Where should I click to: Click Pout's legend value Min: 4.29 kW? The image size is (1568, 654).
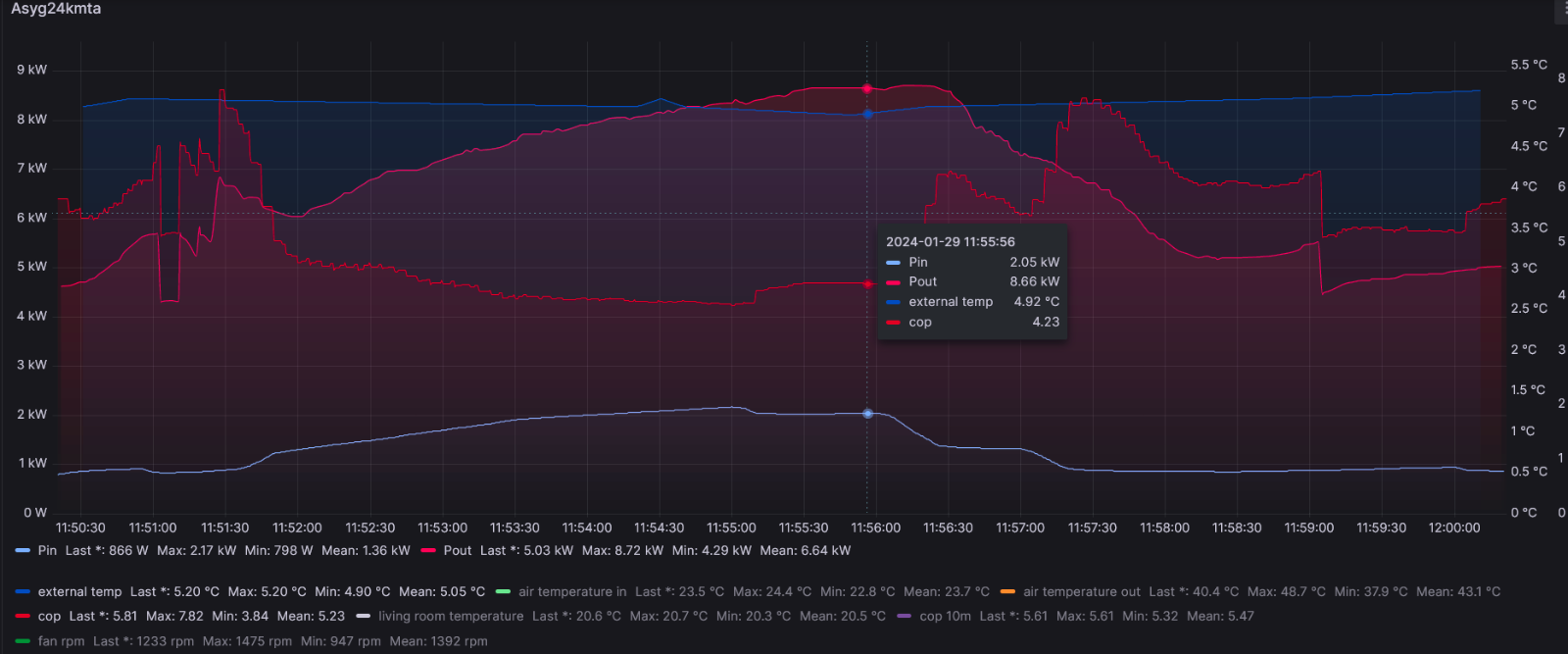711,551
